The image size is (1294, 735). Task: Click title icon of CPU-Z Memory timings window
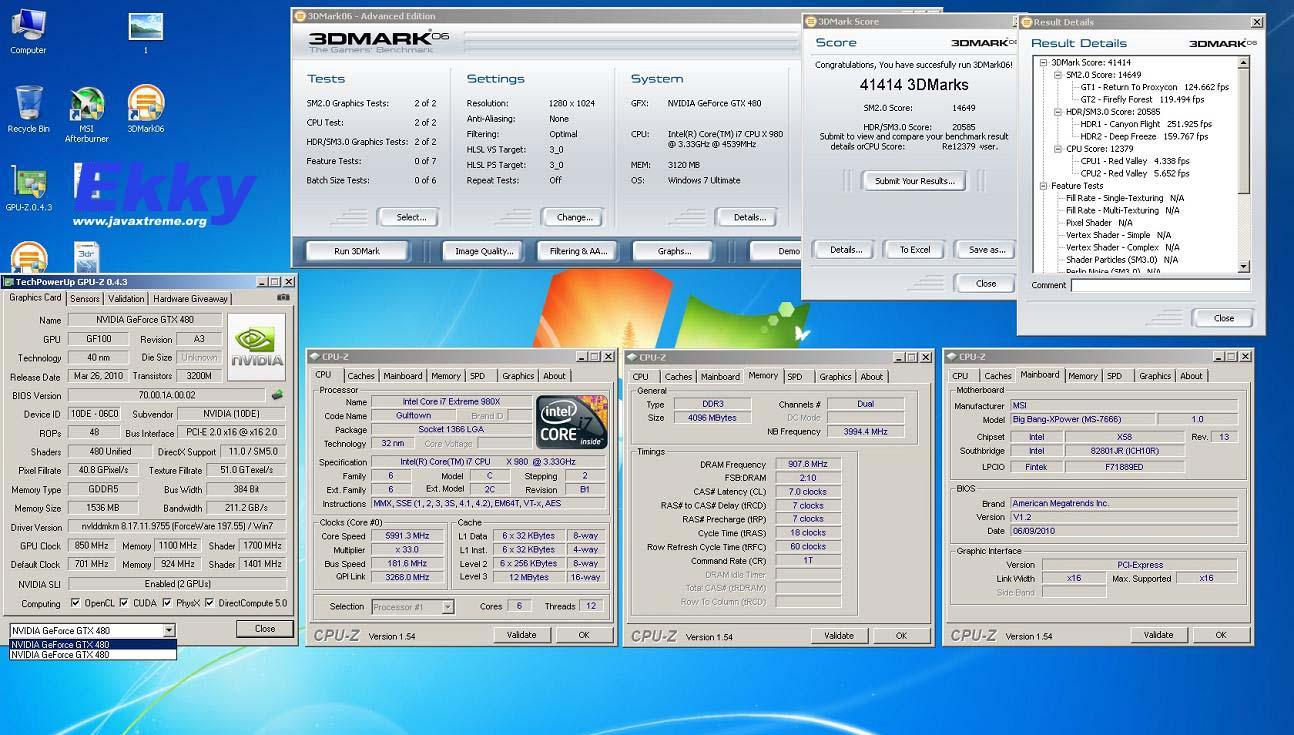click(632, 357)
